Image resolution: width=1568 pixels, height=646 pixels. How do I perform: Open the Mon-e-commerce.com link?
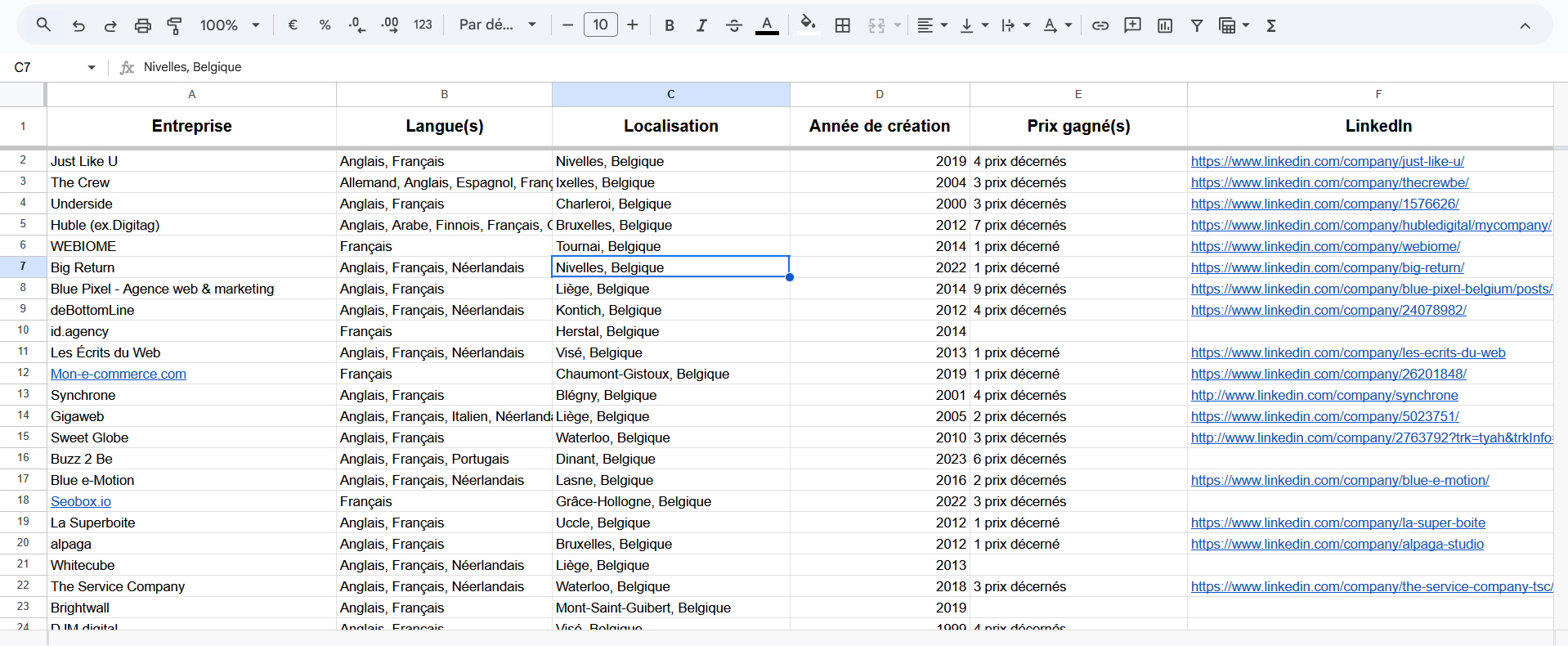pyautogui.click(x=119, y=374)
